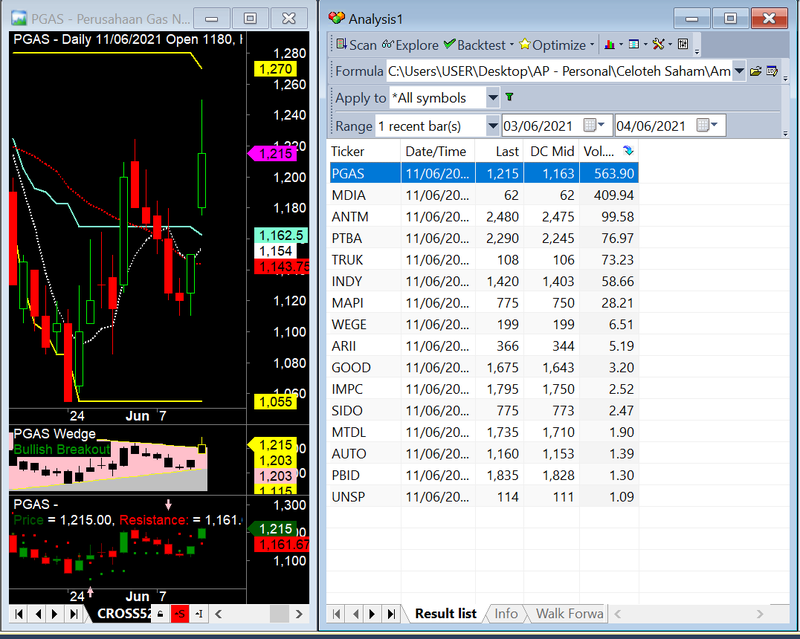Click the chart scroll right arrow

299,613
